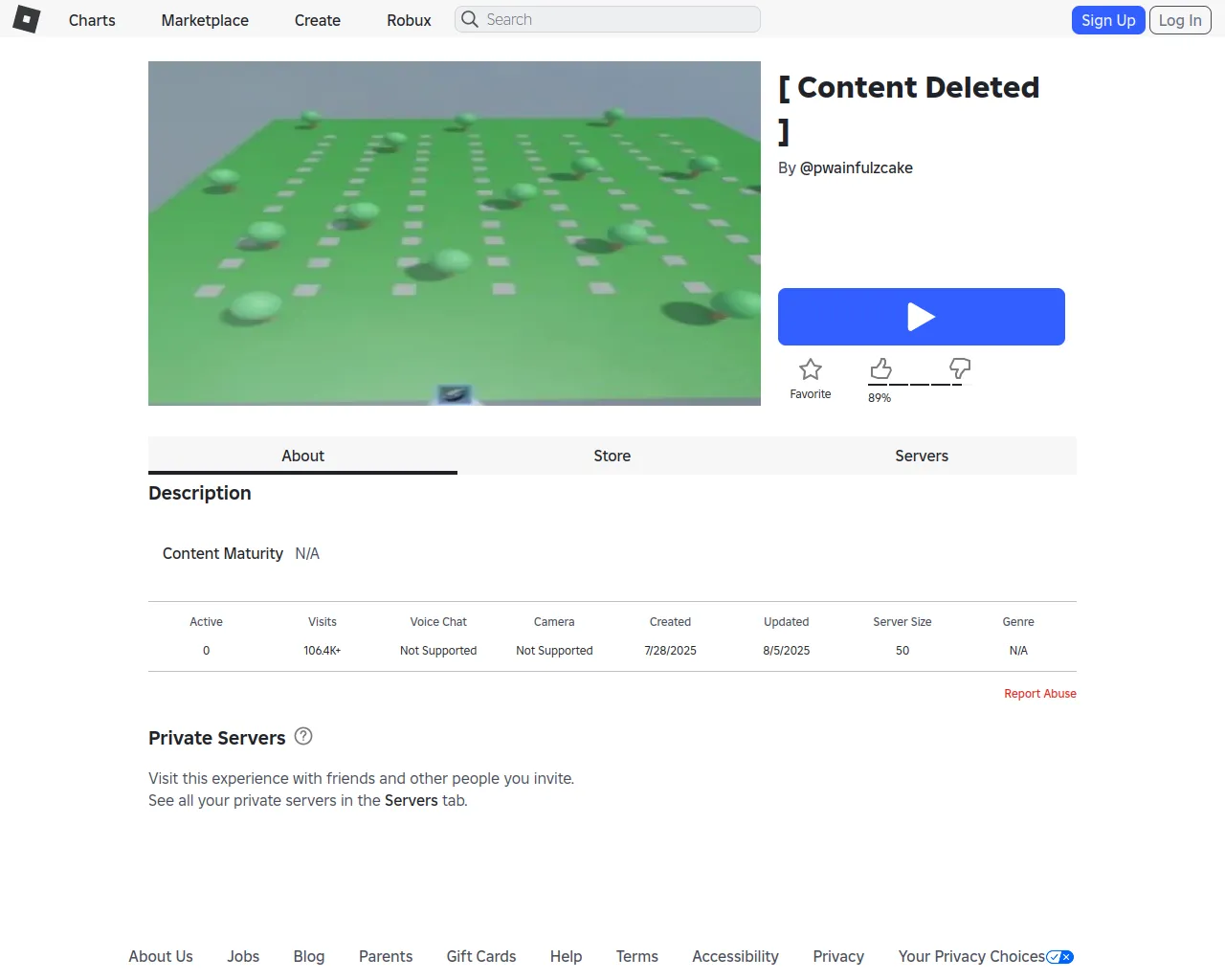Click the Updated date 8/5/2025
Viewport: 1225px width, 980px height.
pyautogui.click(x=787, y=651)
